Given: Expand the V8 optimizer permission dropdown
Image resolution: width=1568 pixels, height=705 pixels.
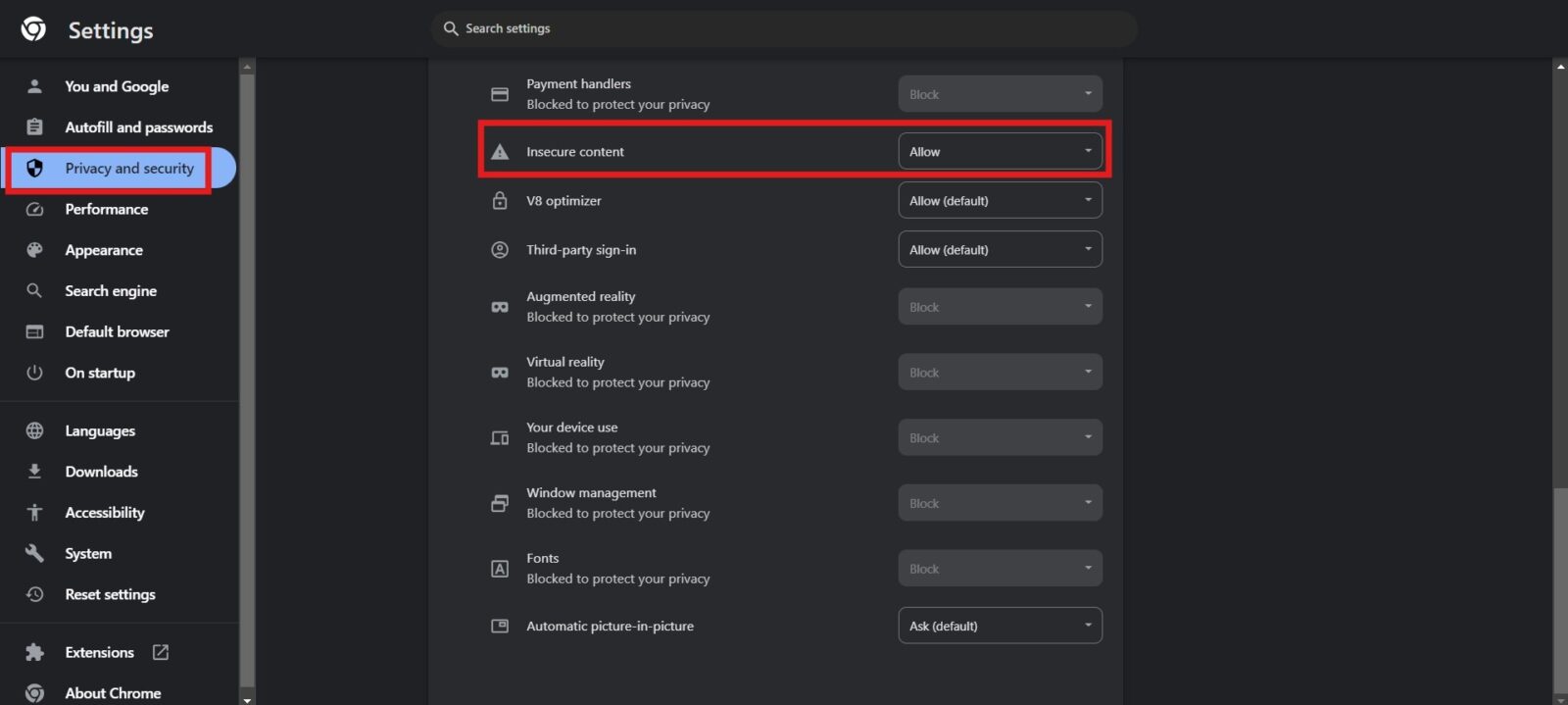Looking at the screenshot, I should (x=1000, y=201).
